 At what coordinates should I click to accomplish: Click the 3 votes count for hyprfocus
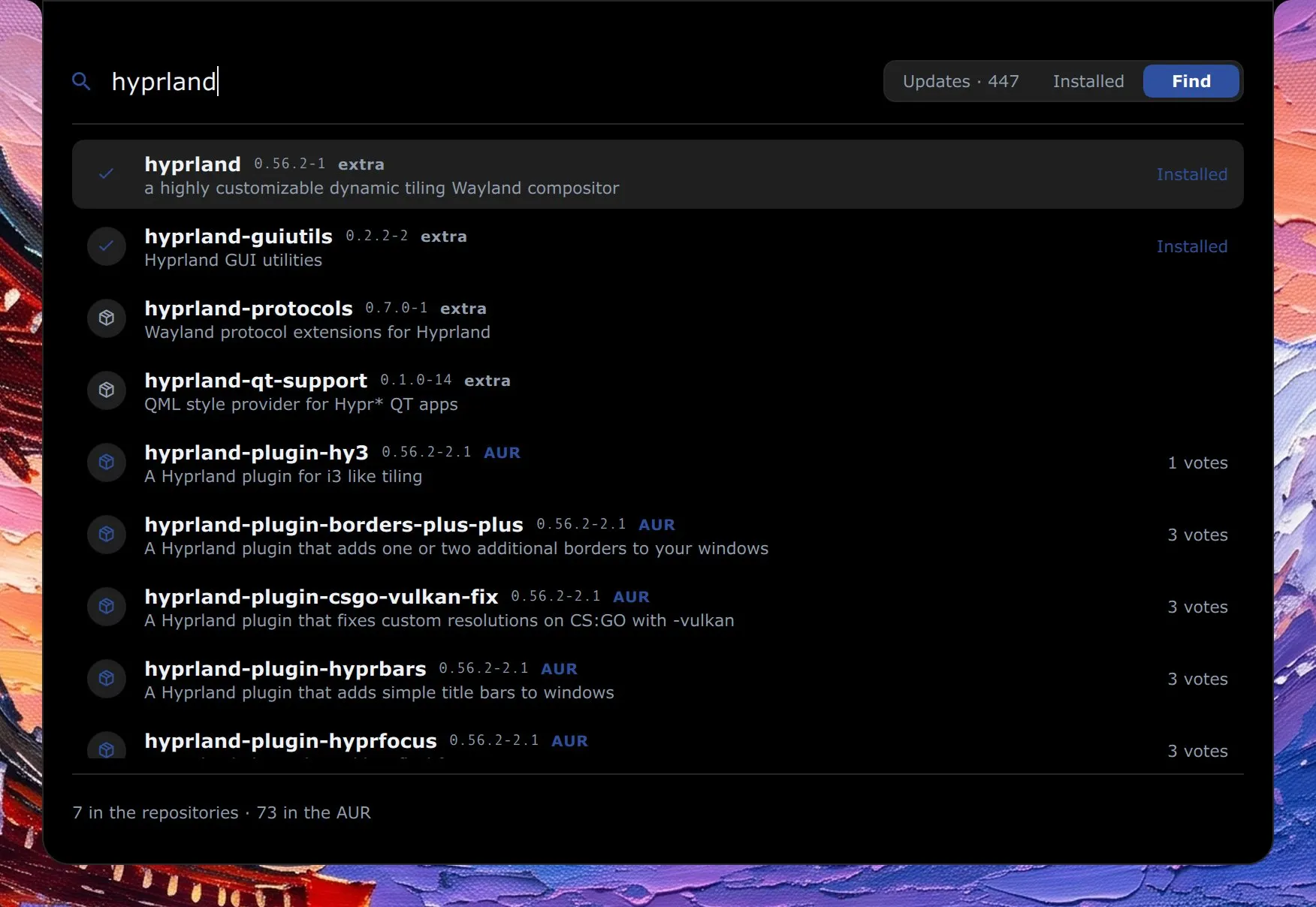coord(1197,751)
